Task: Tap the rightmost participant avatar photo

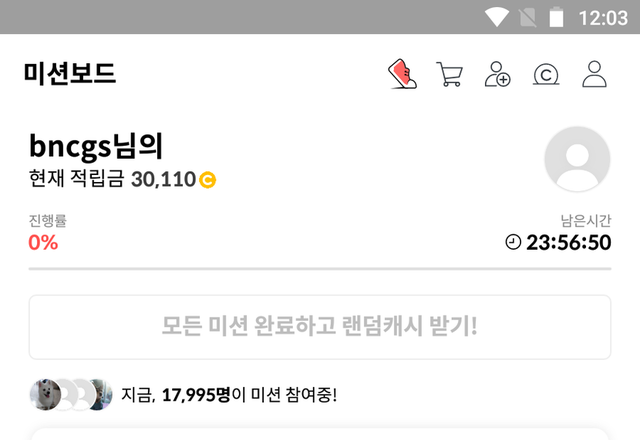Action: tap(100, 395)
